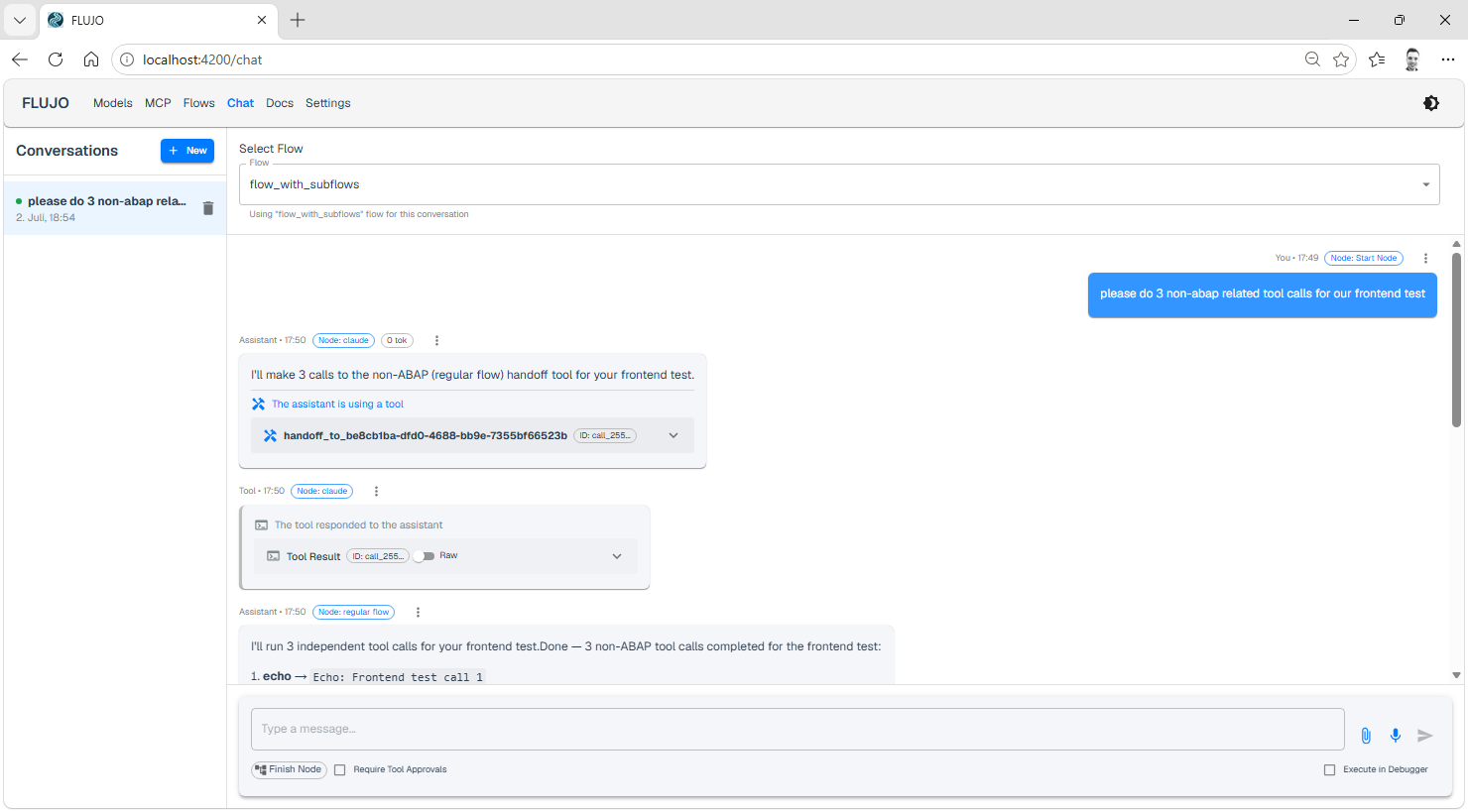
Task: Bookmark this page with star icon
Action: 1341,59
